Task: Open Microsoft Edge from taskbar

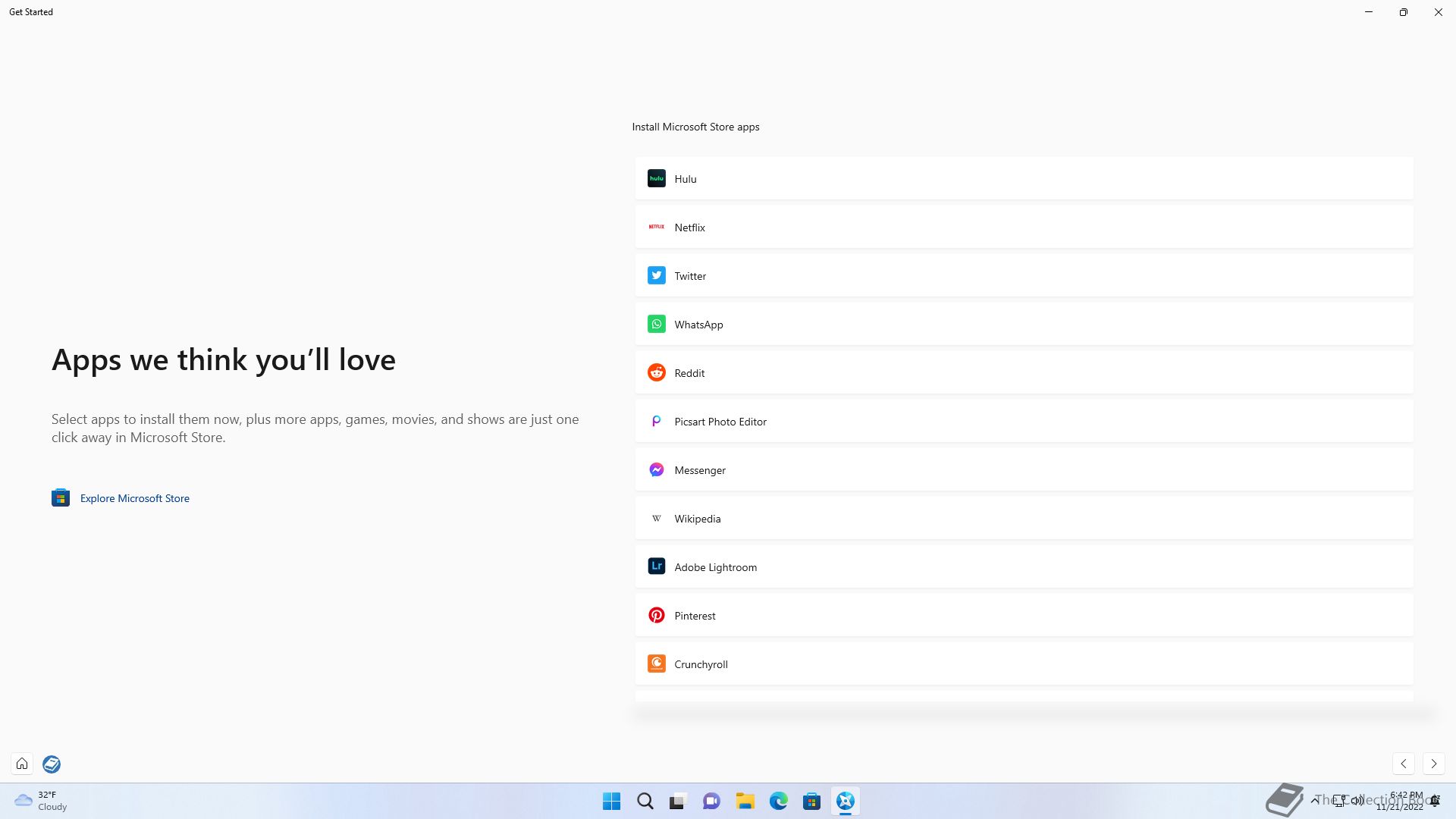Action: (x=778, y=802)
